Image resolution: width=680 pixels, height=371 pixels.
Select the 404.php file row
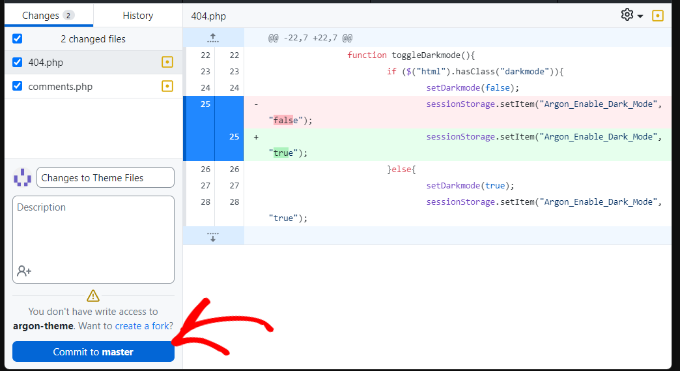93,62
